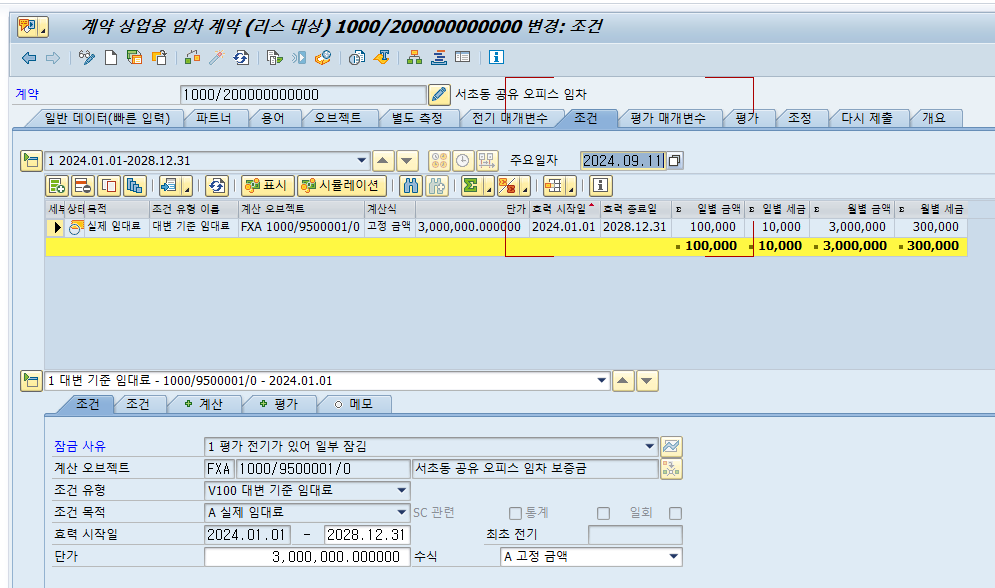Click down arrow beside condition selector
This screenshot has width=995, height=588.
(647, 381)
